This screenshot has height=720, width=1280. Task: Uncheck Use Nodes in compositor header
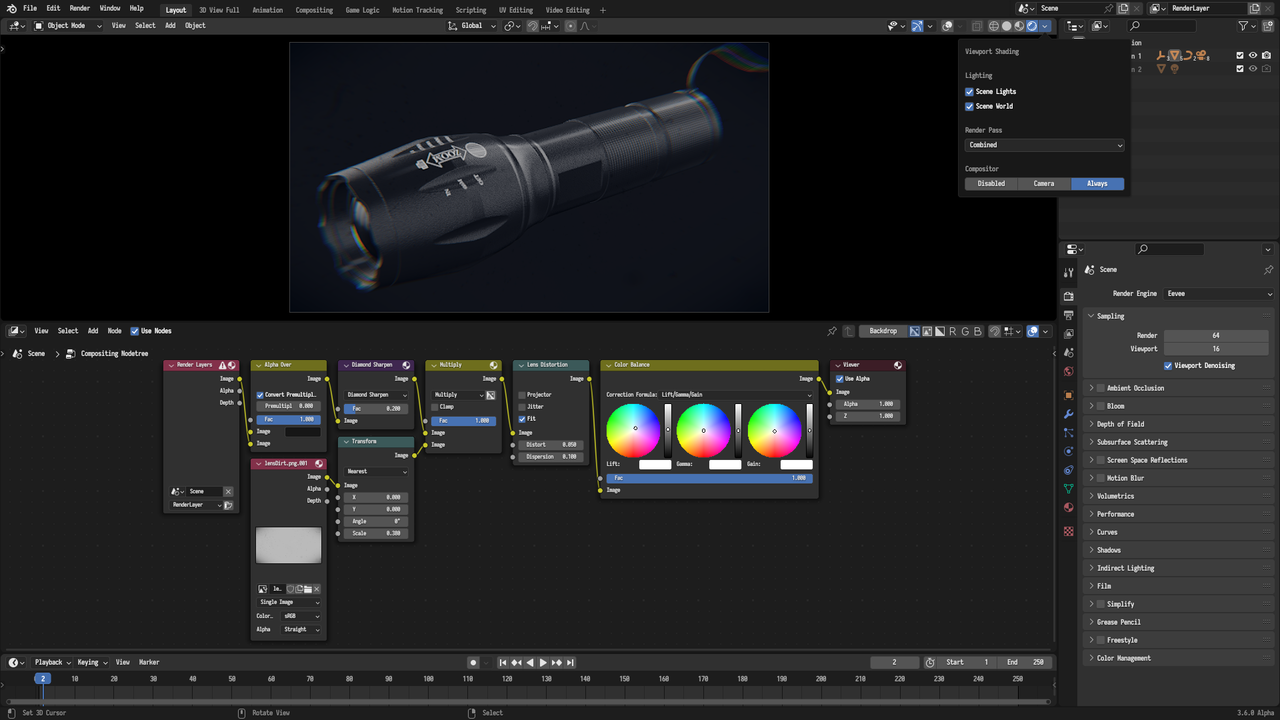pos(135,331)
